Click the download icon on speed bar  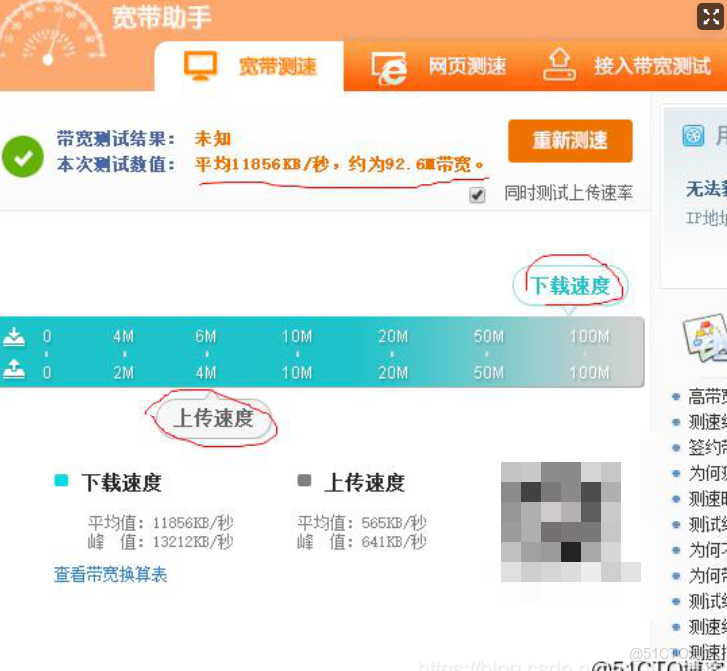14,337
